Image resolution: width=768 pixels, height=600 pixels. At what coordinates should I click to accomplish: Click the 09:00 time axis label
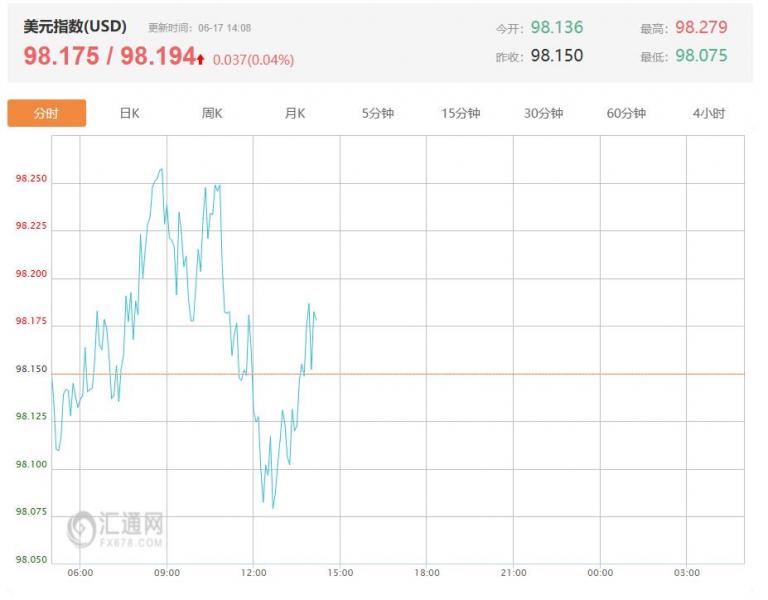[x=167, y=573]
